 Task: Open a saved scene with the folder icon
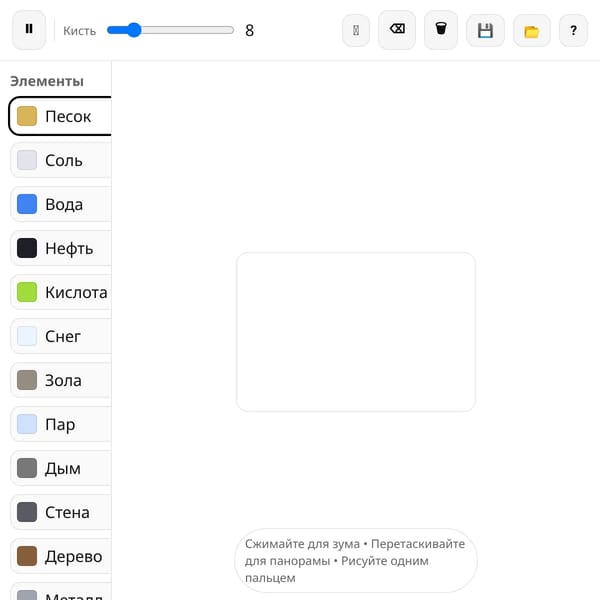click(532, 30)
